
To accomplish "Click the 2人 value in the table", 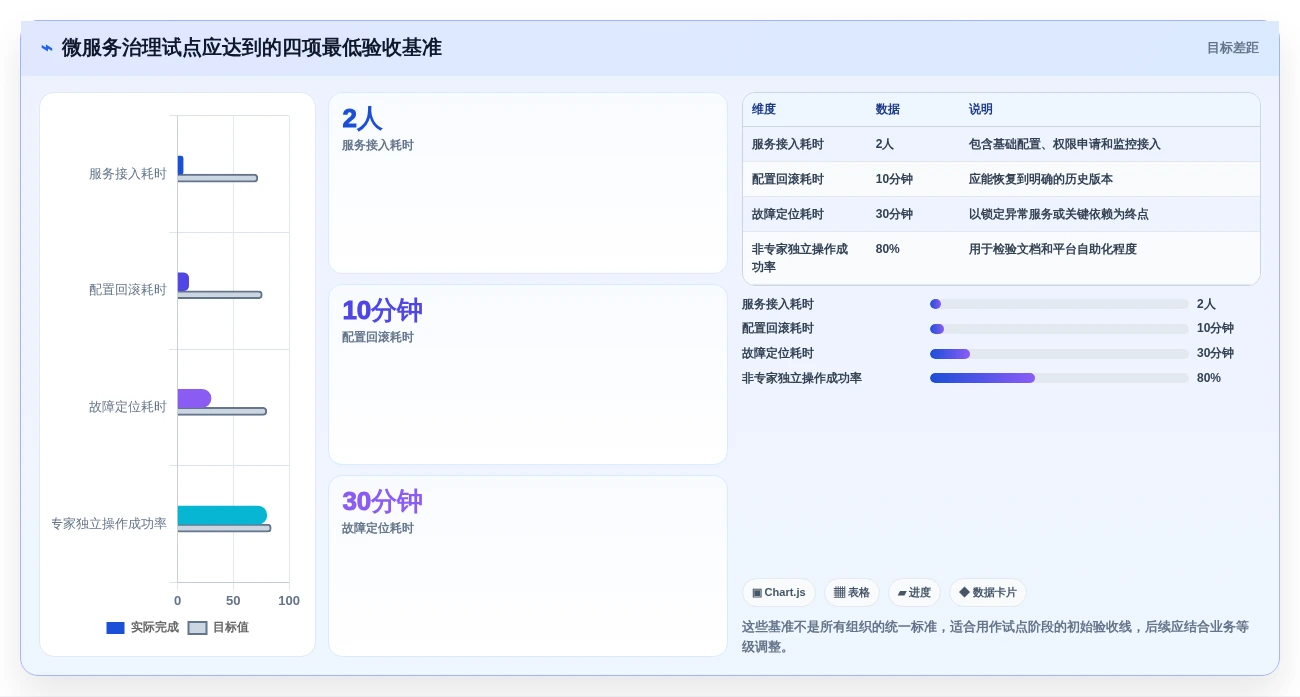I will point(884,144).
